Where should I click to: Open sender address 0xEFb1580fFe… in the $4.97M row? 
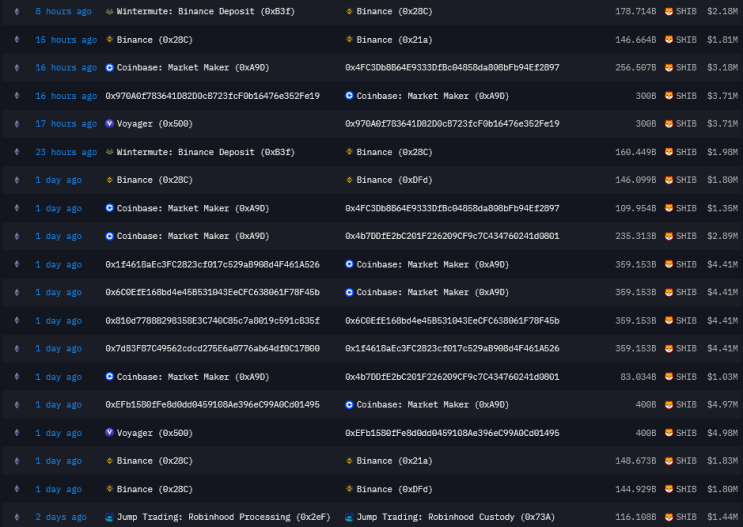pos(212,405)
